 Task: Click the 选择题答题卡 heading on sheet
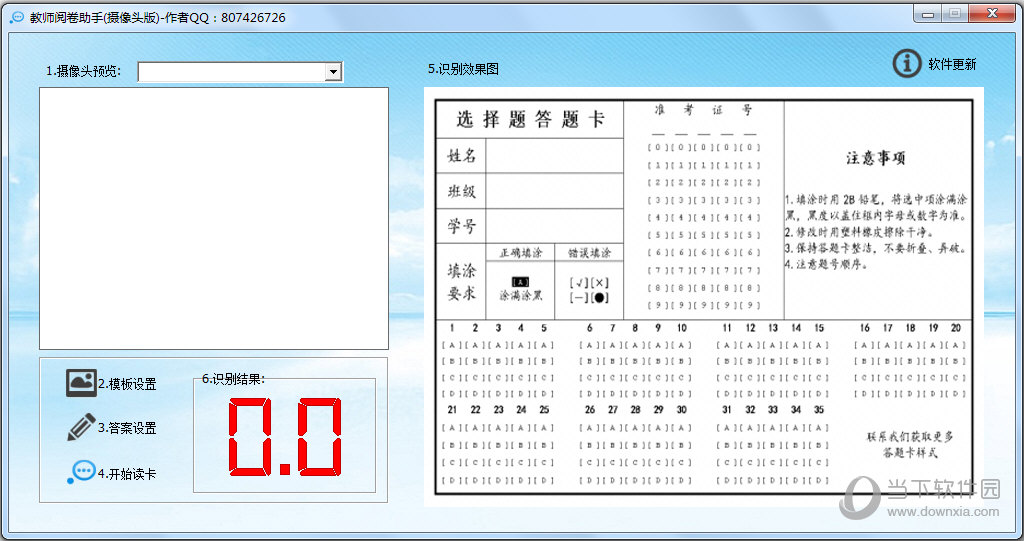[x=530, y=119]
